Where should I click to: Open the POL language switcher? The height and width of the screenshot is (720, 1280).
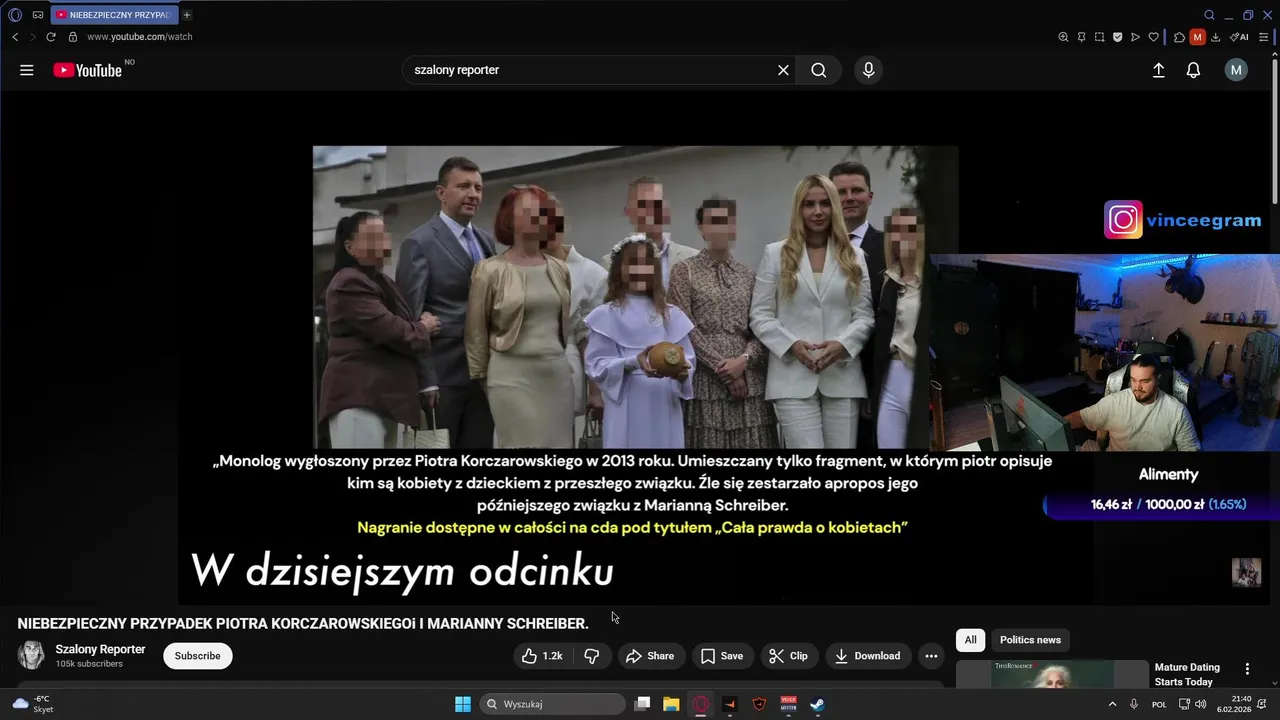pos(1159,704)
